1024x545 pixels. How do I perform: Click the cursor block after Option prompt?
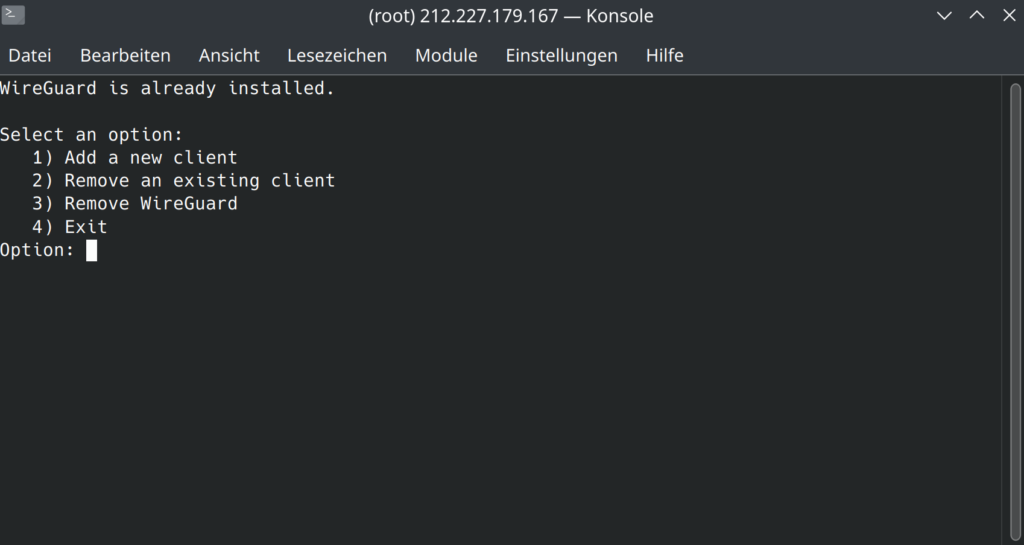coord(91,250)
